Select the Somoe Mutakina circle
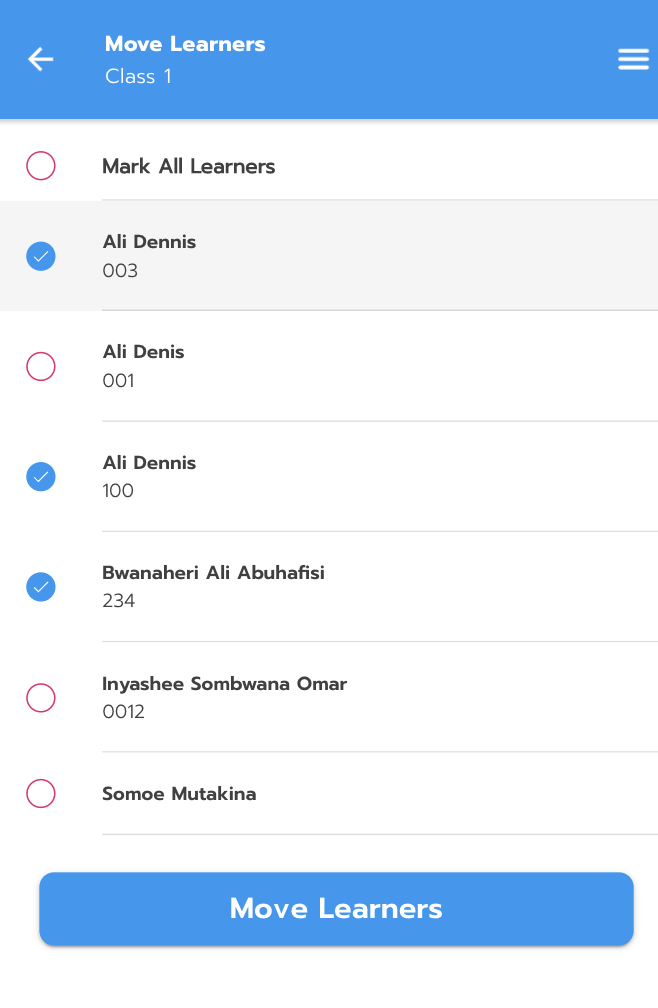658x1008 pixels. pyautogui.click(x=41, y=794)
